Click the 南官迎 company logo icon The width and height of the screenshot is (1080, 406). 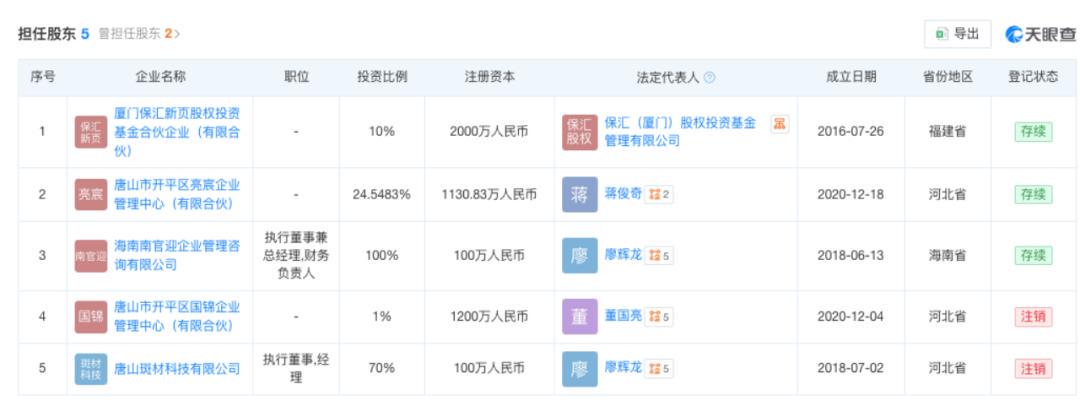[x=90, y=255]
